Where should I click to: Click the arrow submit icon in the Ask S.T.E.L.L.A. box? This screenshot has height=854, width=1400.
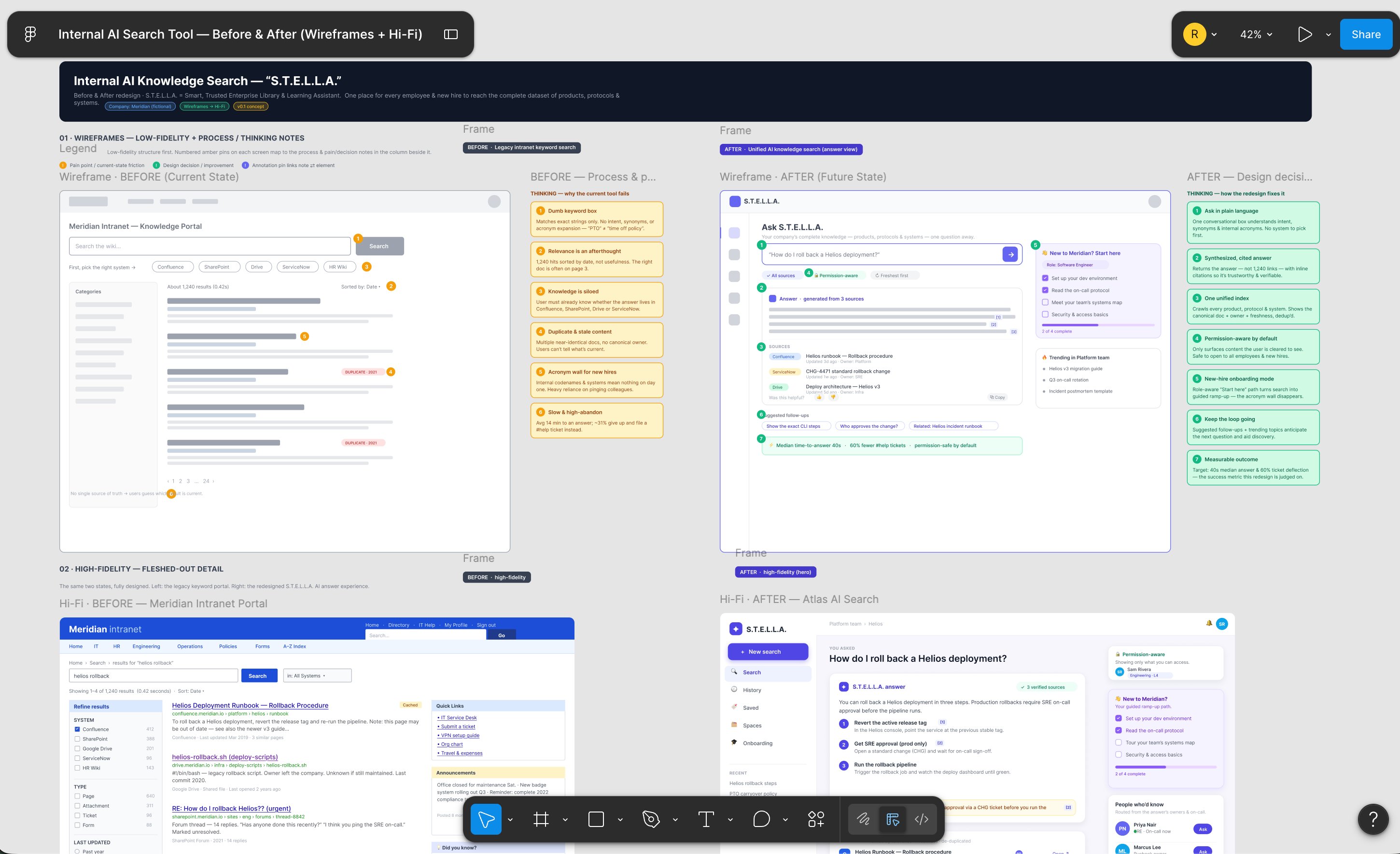(1010, 254)
